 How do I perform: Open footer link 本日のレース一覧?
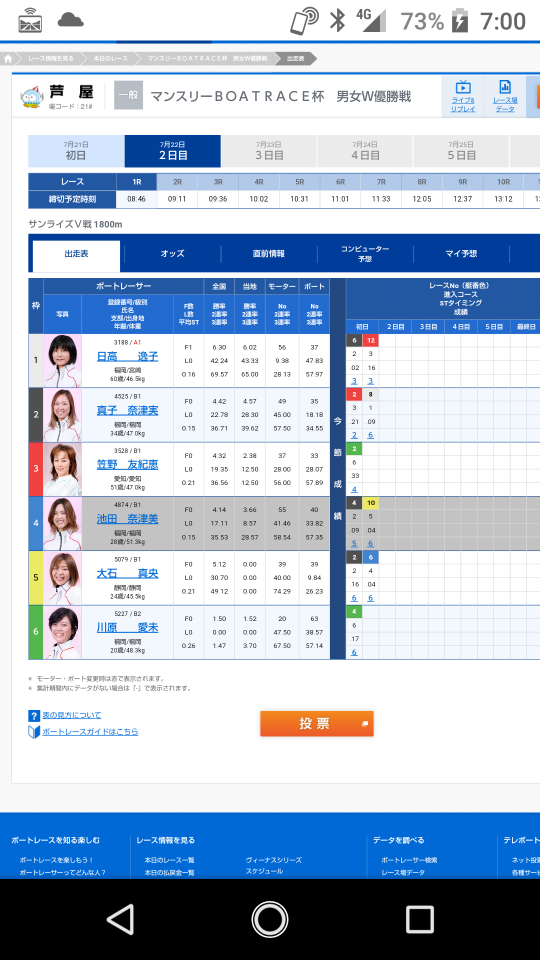[170, 860]
